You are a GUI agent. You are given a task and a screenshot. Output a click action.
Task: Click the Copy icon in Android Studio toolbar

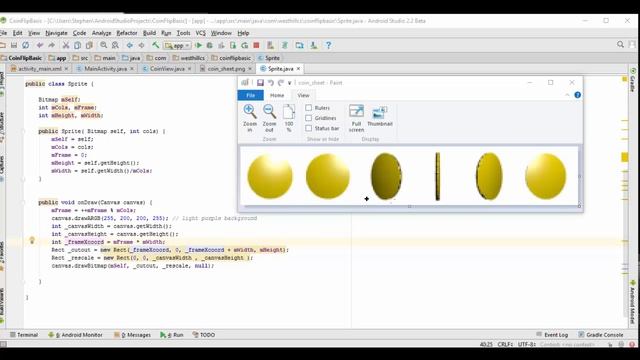[77, 45]
